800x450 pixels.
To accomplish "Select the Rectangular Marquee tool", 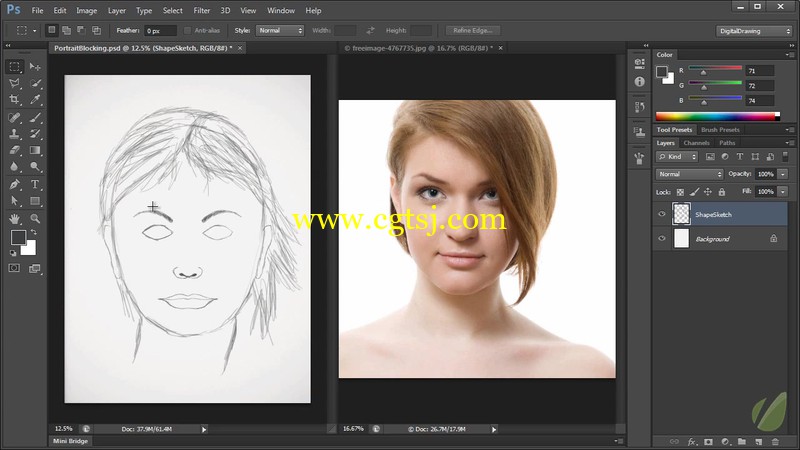I will click(x=14, y=67).
